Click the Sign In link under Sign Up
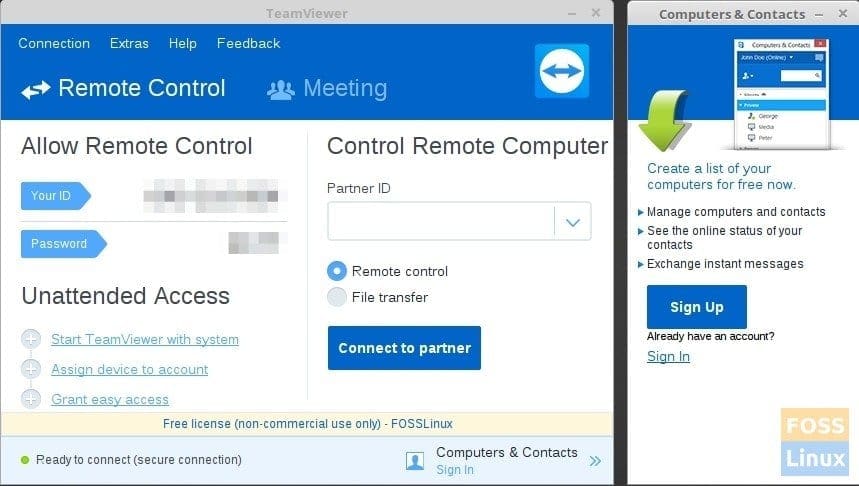Viewport: 859px width, 486px height. coord(668,356)
